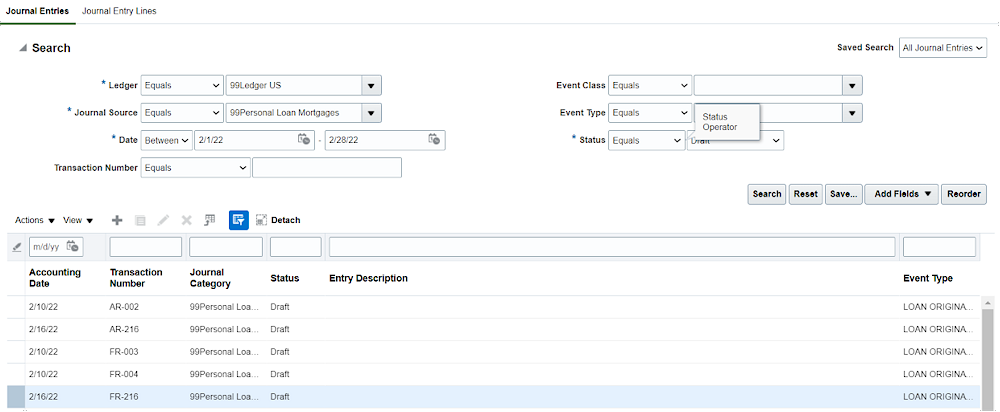The image size is (1000, 412).
Task: Expand Event Type value list arrow
Action: pos(852,112)
